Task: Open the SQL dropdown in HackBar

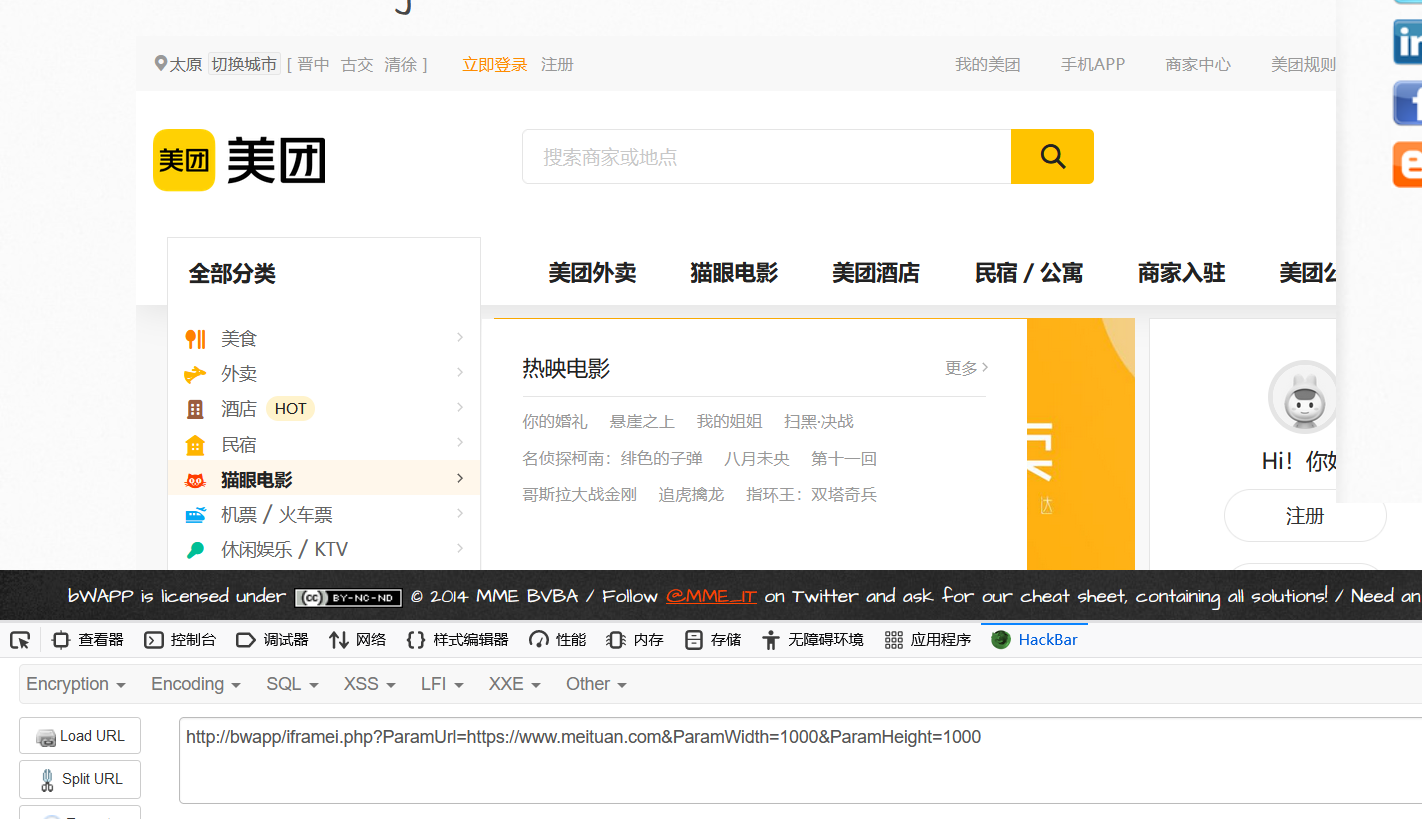Action: (x=292, y=684)
